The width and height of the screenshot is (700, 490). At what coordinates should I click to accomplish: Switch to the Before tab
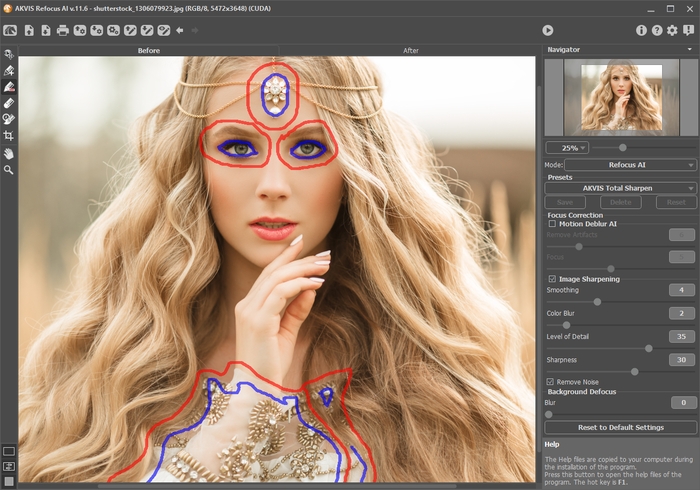coord(149,50)
